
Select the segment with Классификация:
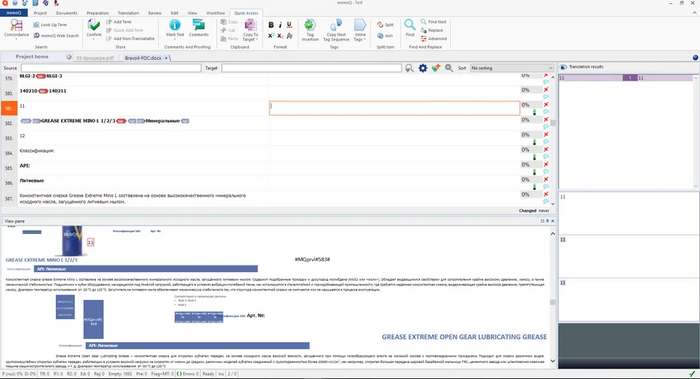(143, 153)
